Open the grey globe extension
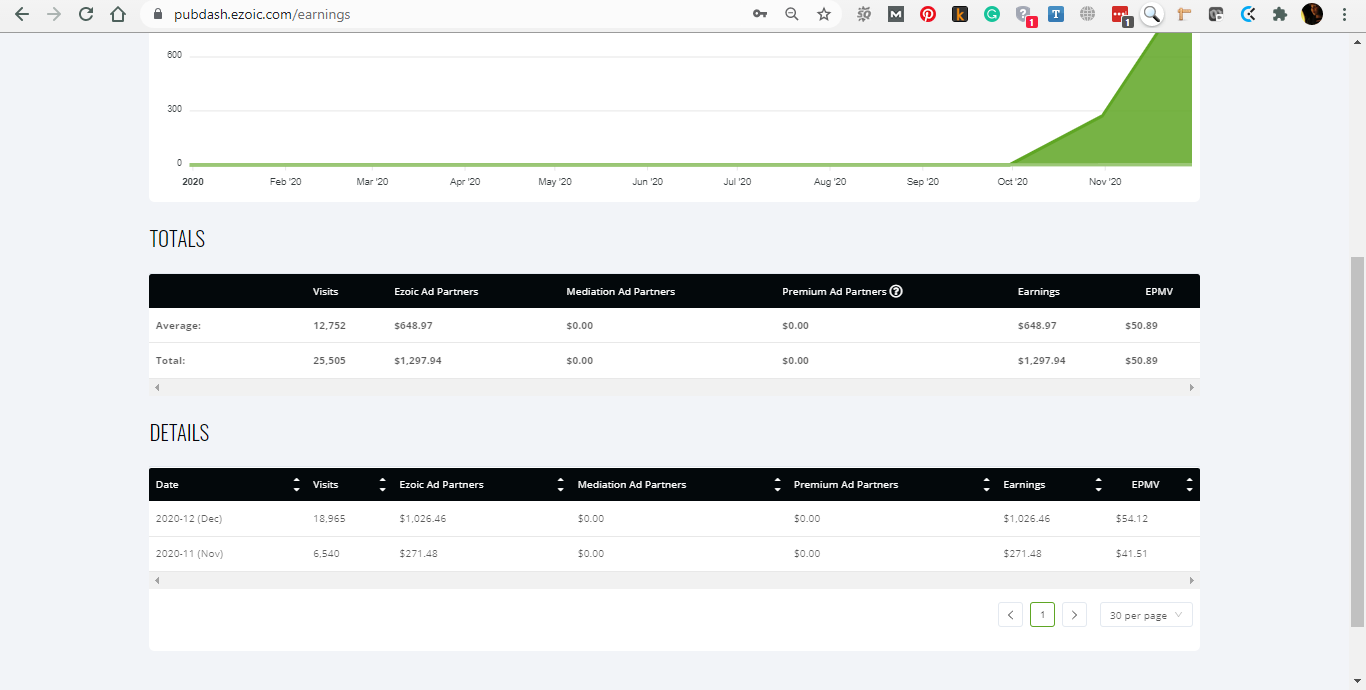The image size is (1366, 690). [x=1088, y=15]
